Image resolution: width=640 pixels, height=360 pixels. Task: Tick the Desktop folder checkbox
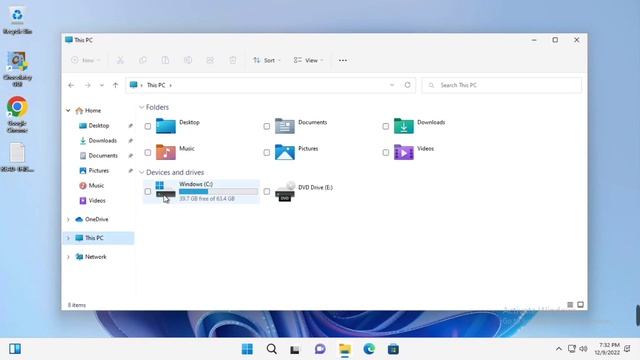[148, 127]
